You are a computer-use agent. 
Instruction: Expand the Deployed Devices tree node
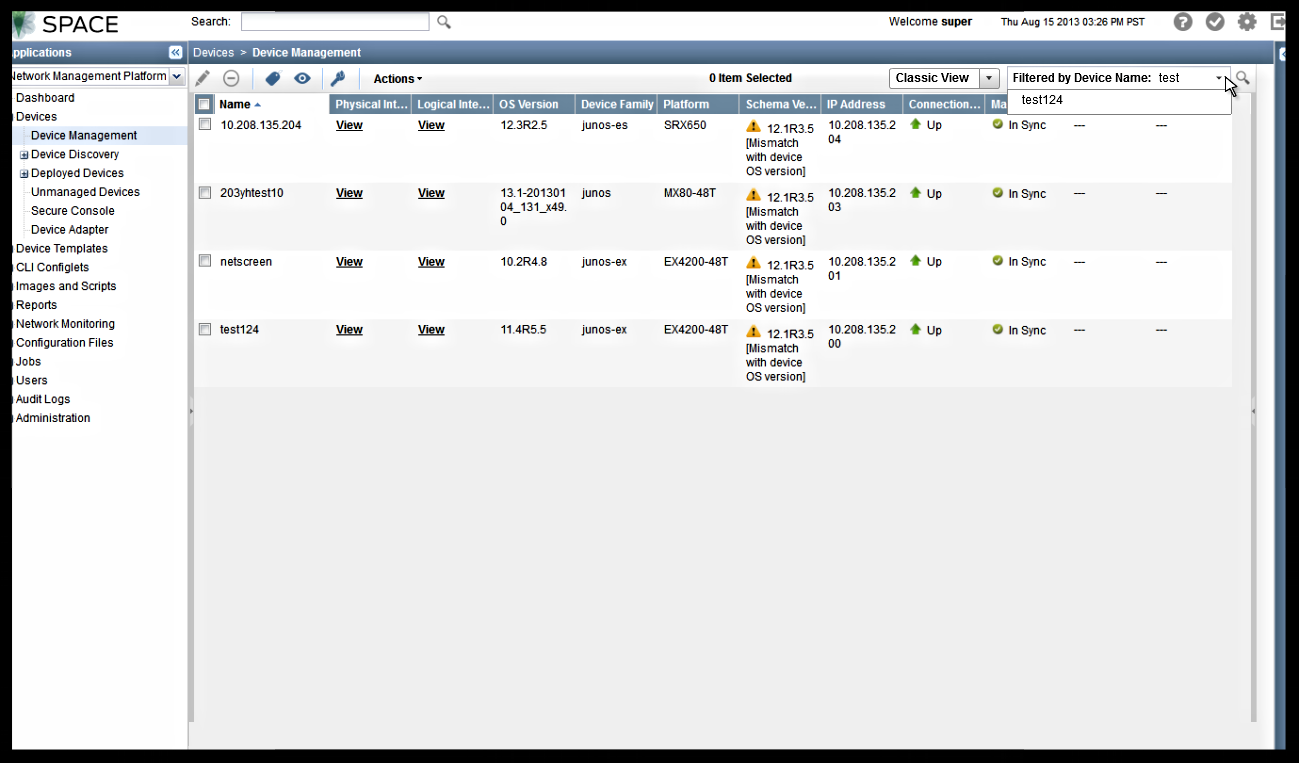click(24, 174)
